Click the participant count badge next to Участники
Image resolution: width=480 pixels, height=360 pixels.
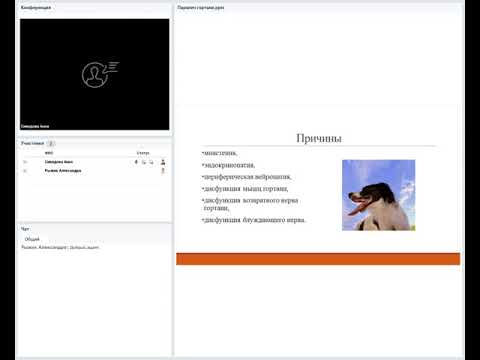(51, 143)
